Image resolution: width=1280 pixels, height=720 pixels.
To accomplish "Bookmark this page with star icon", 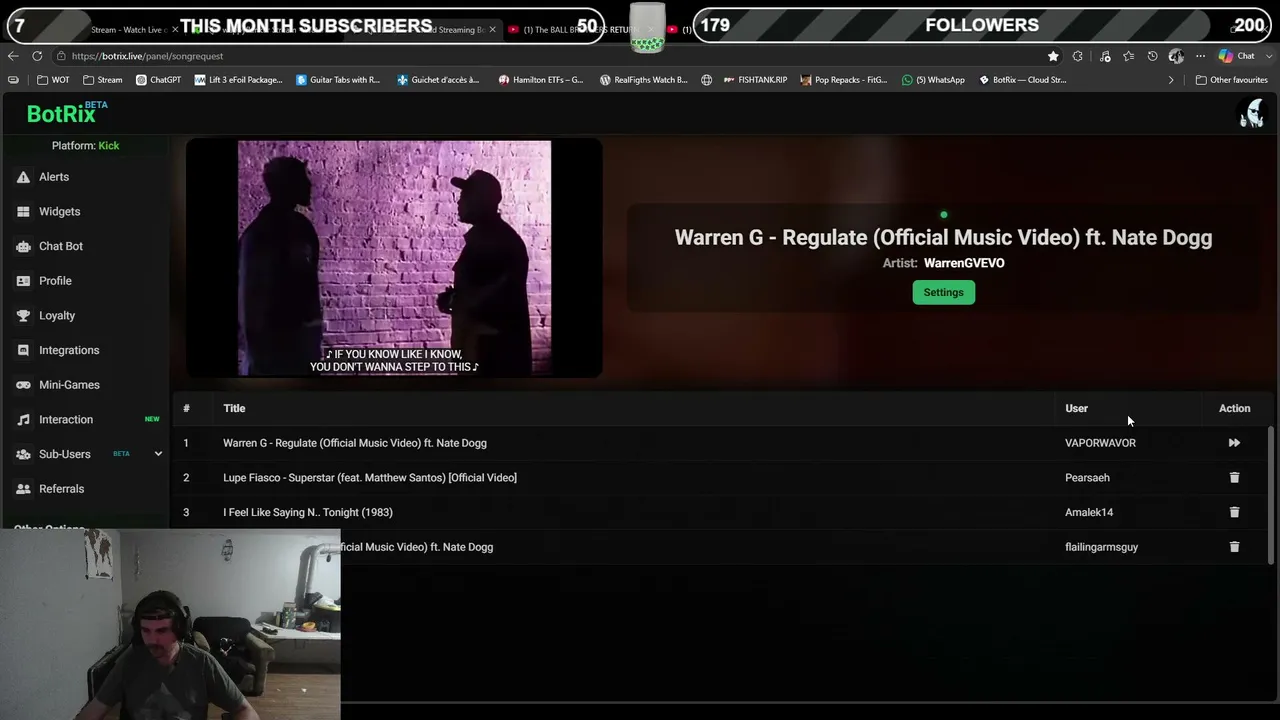I will coord(1053,56).
